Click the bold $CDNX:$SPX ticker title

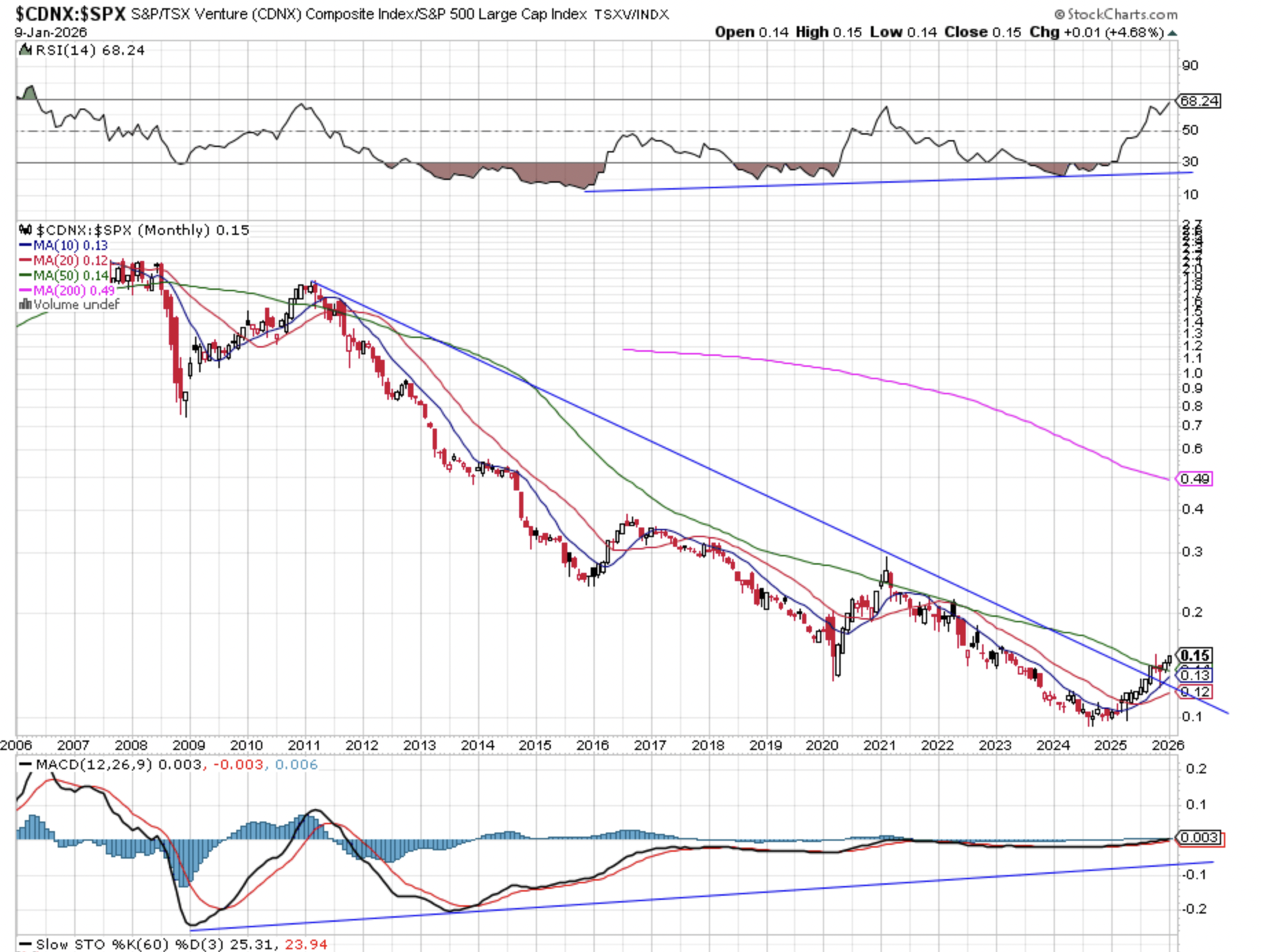71,14
